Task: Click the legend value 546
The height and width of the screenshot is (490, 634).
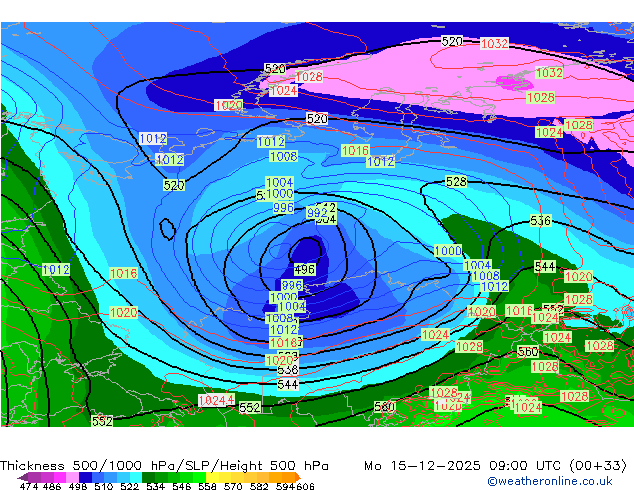Action: click(182, 486)
